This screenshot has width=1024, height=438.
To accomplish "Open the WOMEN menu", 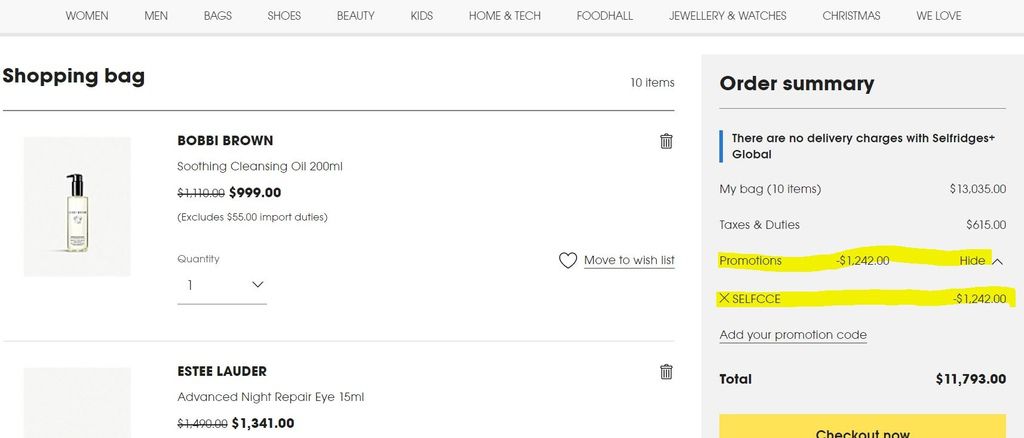I will tap(87, 16).
